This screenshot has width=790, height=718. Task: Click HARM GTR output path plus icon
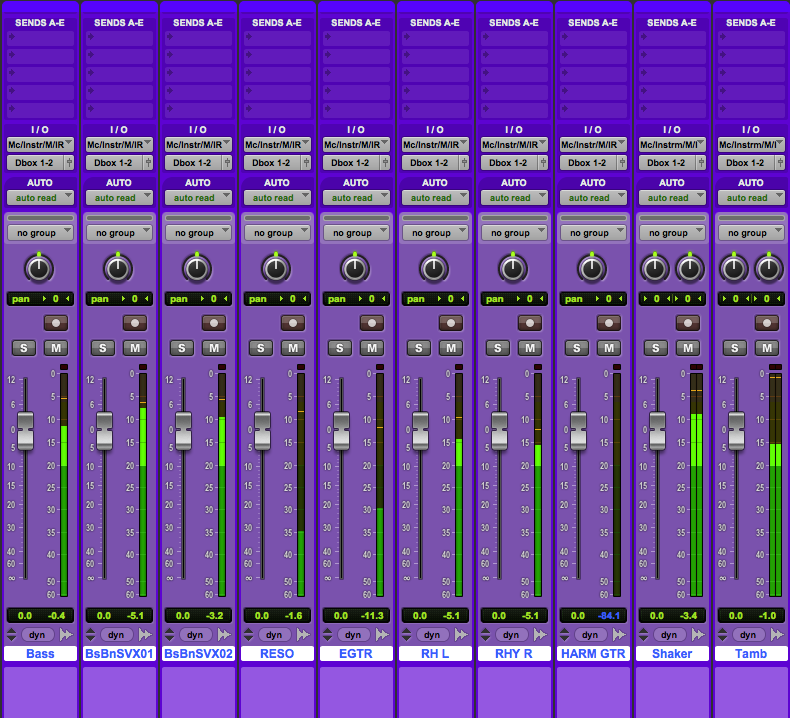tap(622, 163)
